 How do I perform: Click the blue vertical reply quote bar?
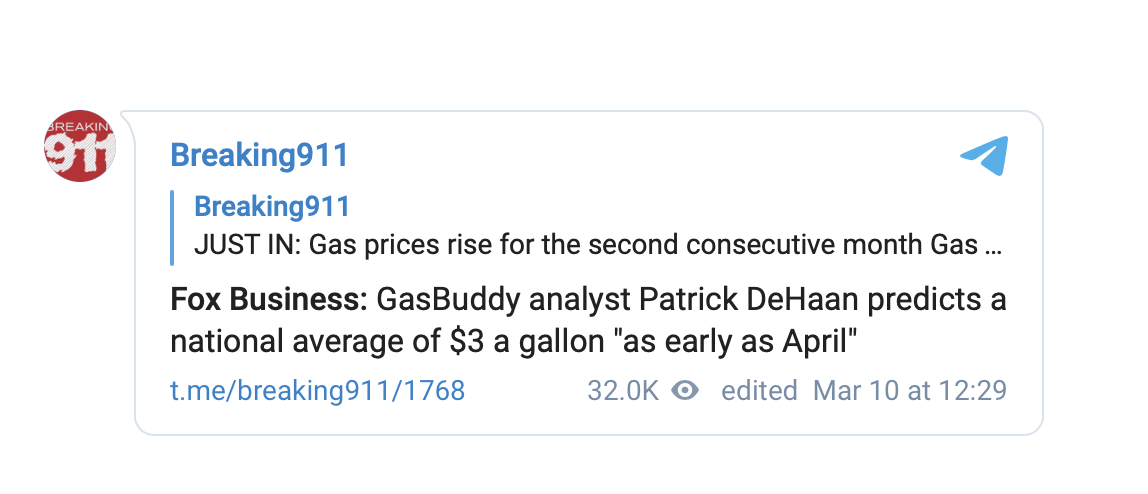tap(173, 228)
